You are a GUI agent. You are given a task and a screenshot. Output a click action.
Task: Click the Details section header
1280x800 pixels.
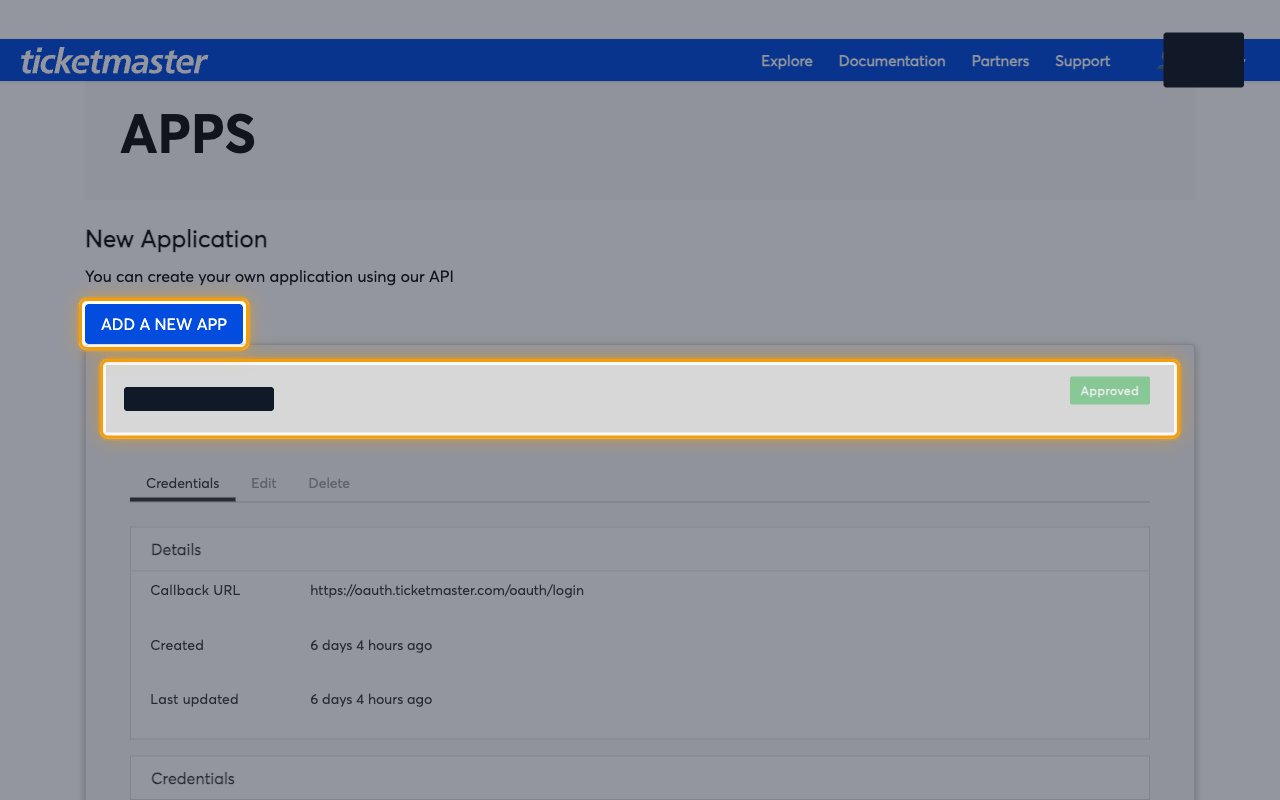coord(640,549)
